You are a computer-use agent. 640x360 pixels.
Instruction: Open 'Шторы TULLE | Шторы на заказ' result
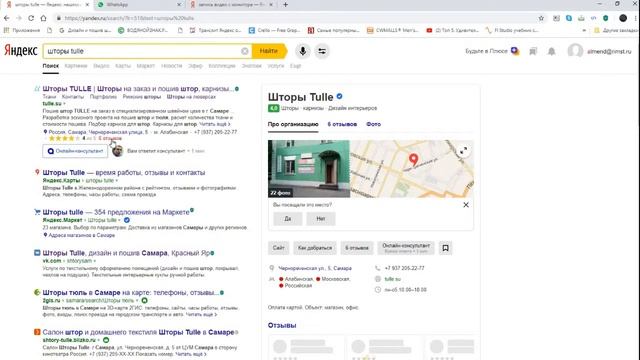click(138, 89)
